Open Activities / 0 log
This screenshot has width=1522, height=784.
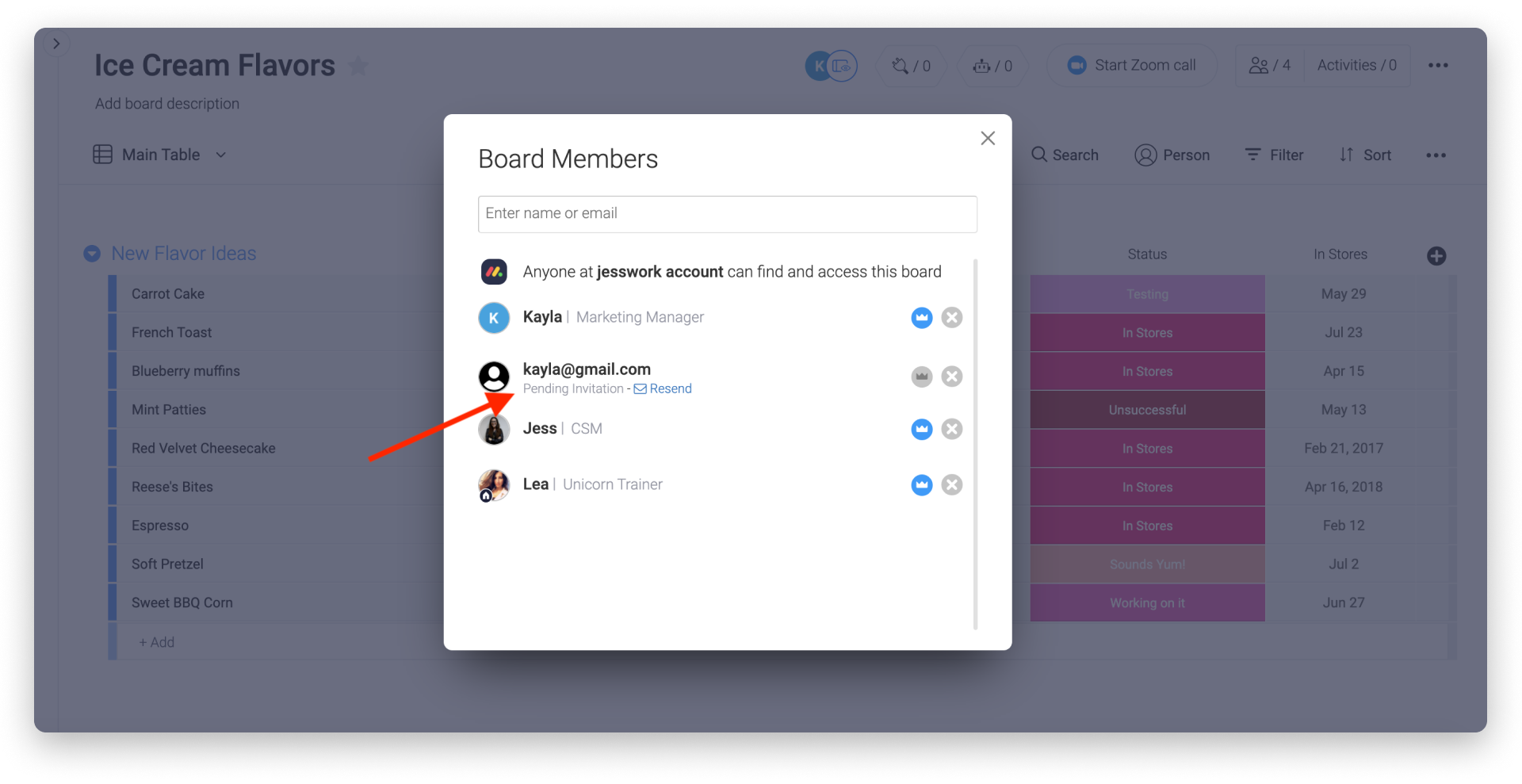pyautogui.click(x=1357, y=66)
